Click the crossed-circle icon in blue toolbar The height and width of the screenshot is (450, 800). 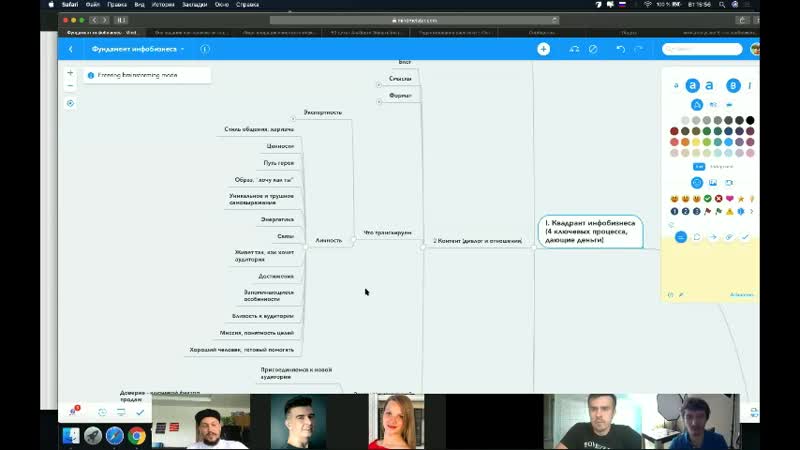tap(593, 49)
